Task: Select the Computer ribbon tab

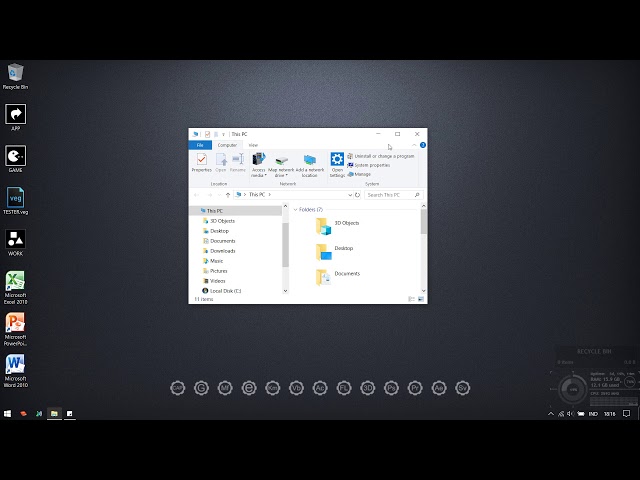Action: 227,145
